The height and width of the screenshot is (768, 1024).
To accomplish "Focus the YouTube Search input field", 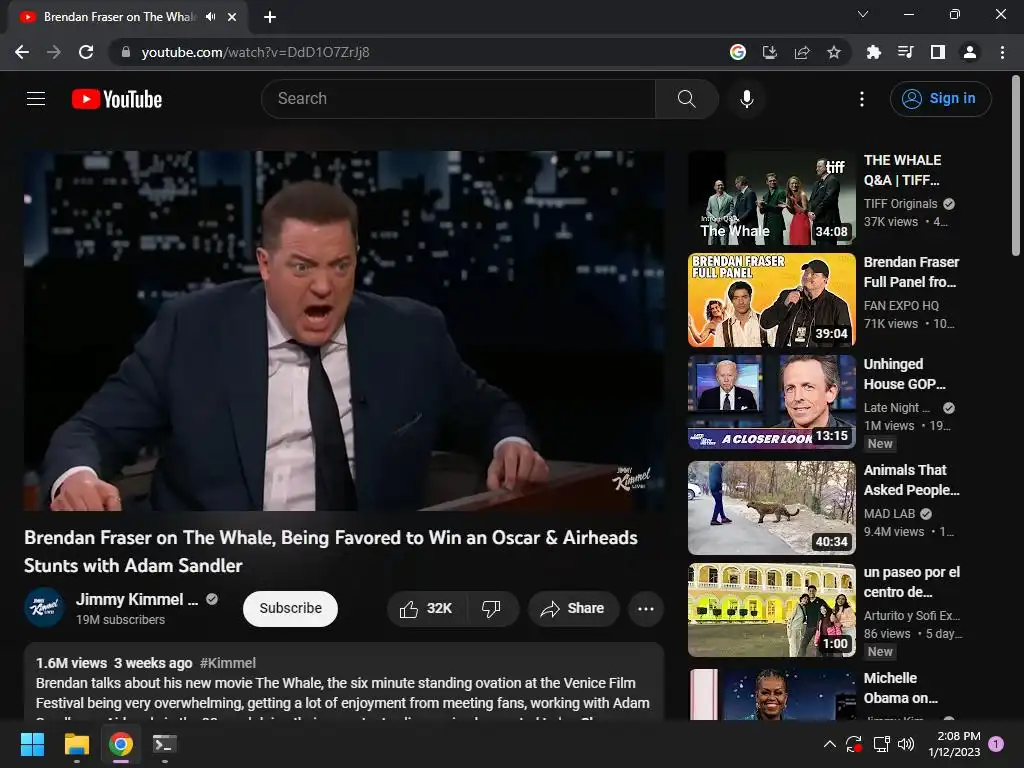I will (x=458, y=99).
